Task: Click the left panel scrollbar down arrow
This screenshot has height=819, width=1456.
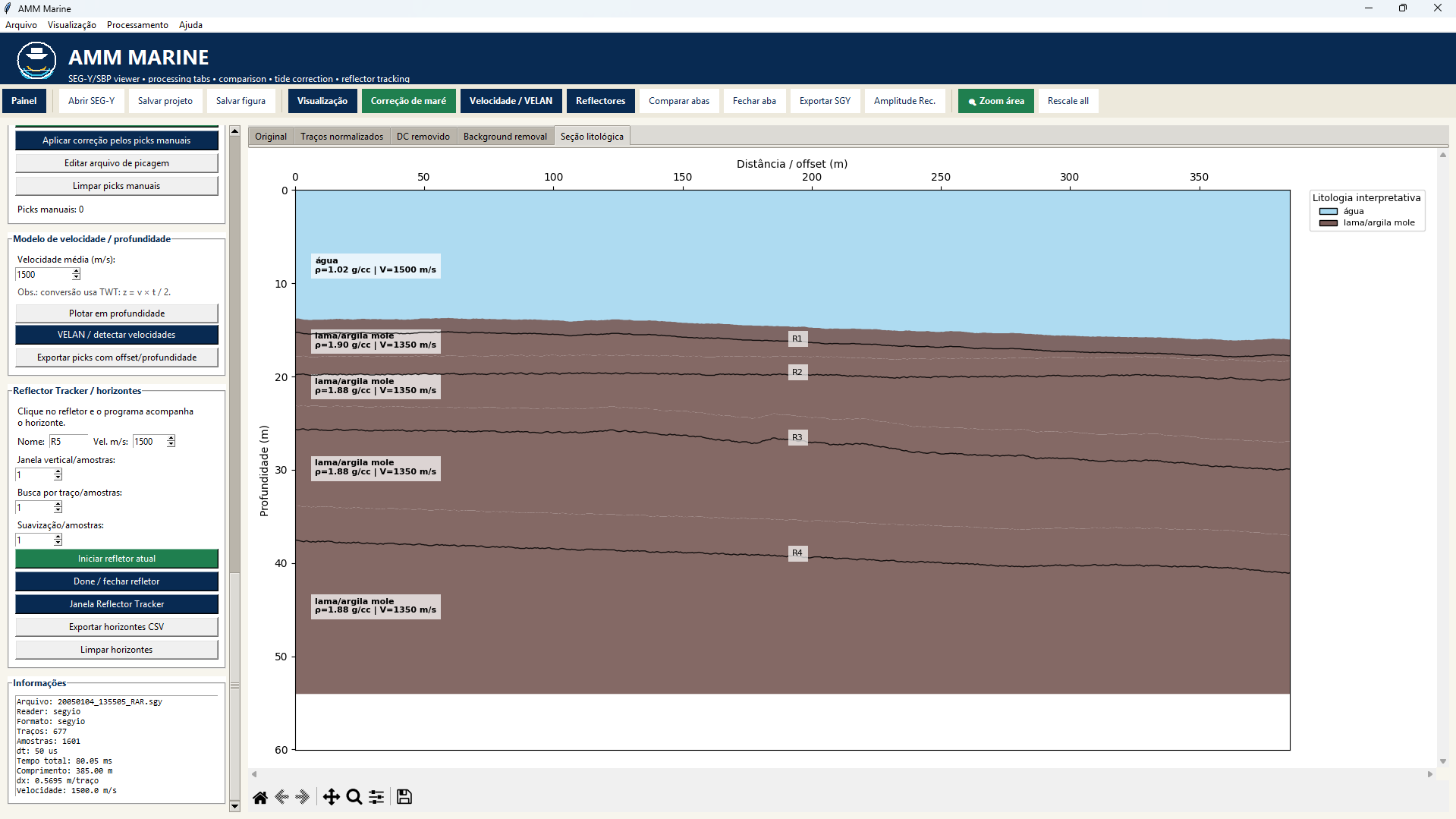Action: point(234,806)
